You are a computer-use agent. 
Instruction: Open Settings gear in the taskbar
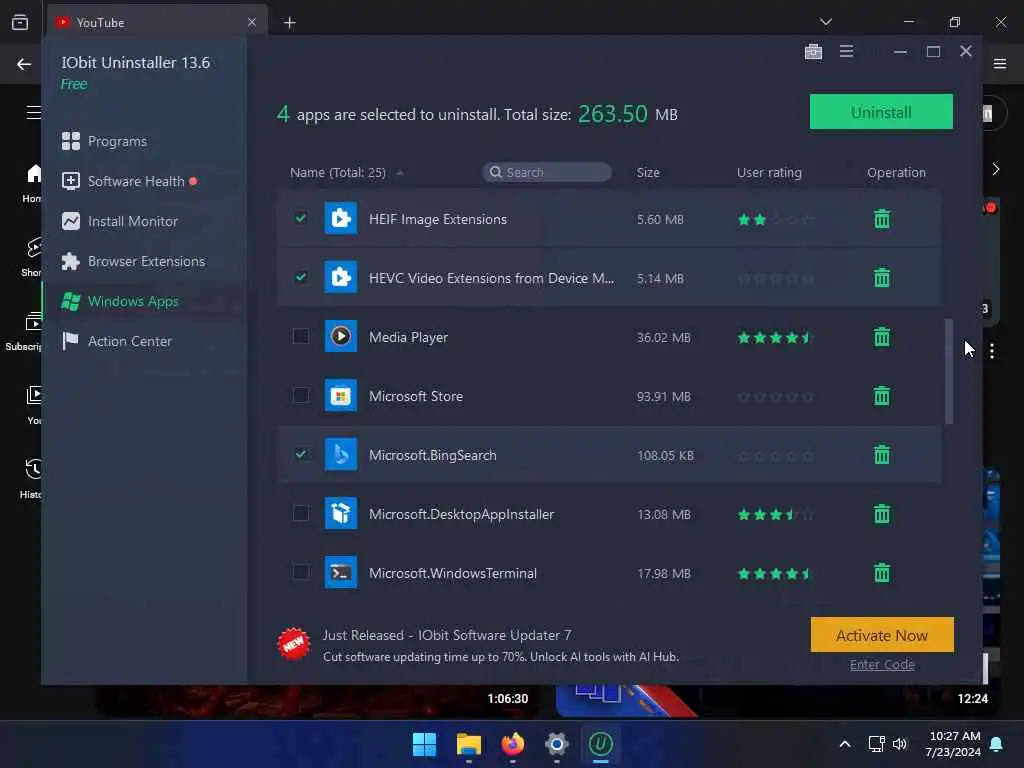[556, 744]
